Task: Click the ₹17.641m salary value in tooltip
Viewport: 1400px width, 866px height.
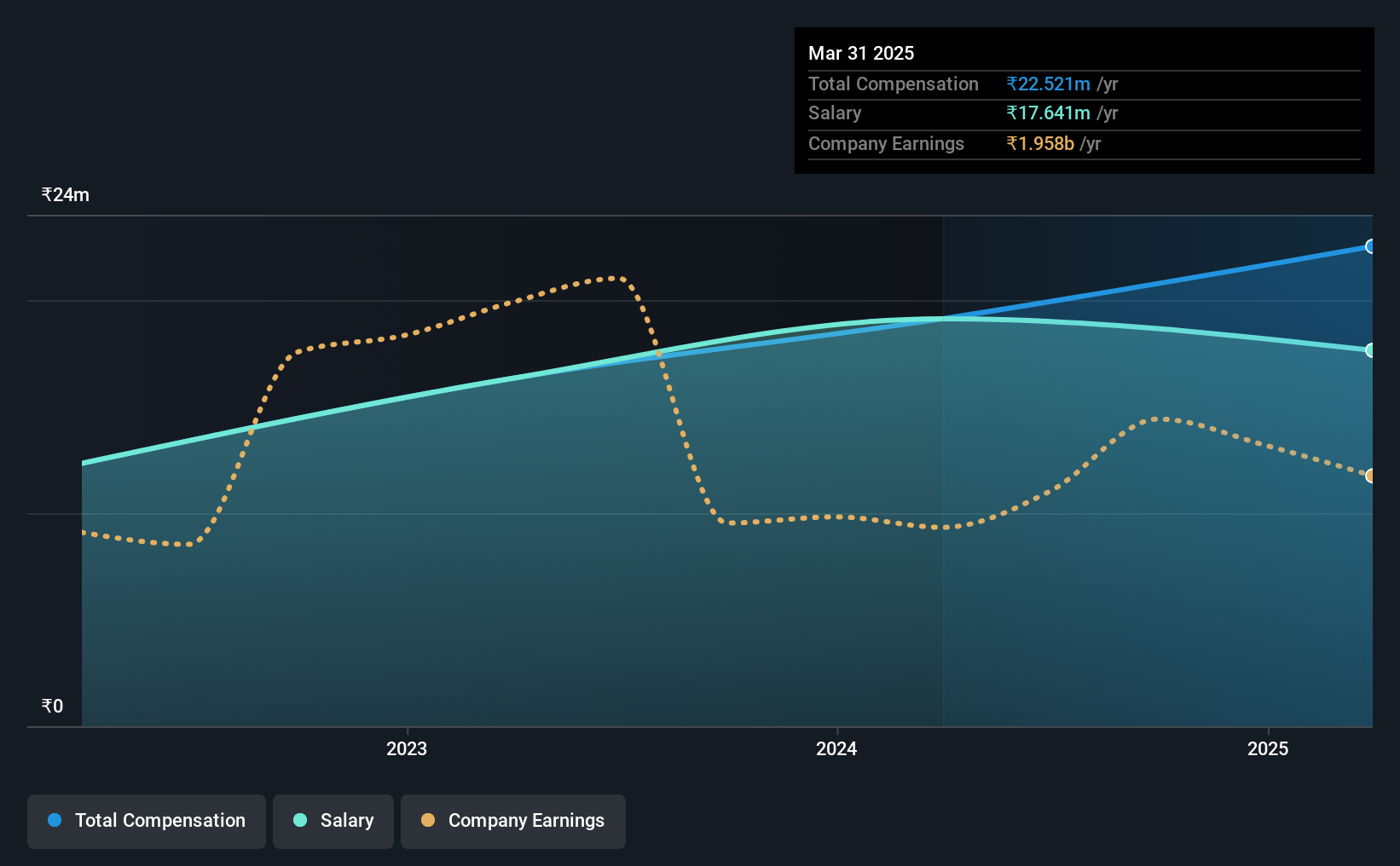Action: [x=1049, y=113]
